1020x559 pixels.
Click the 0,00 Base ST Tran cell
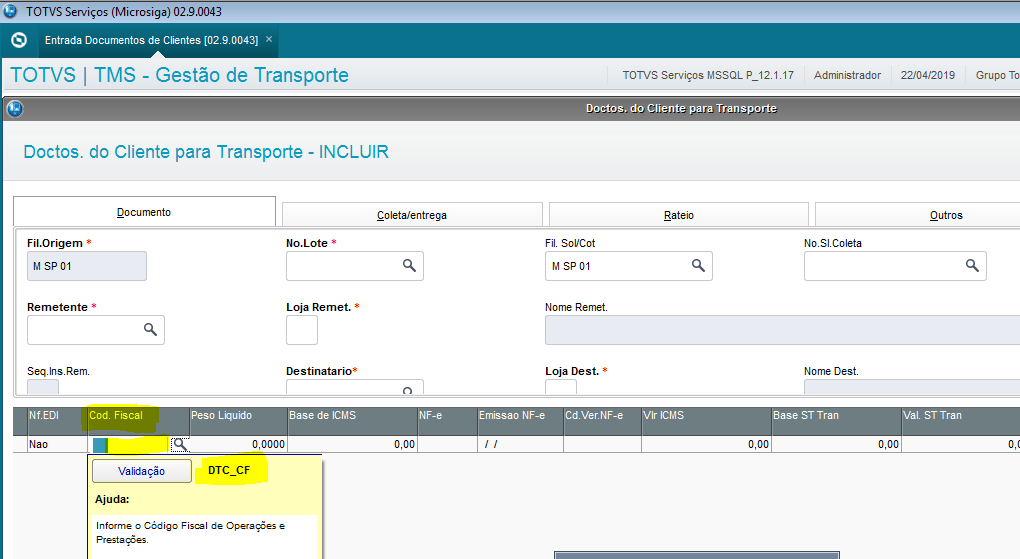pyautogui.click(x=837, y=444)
